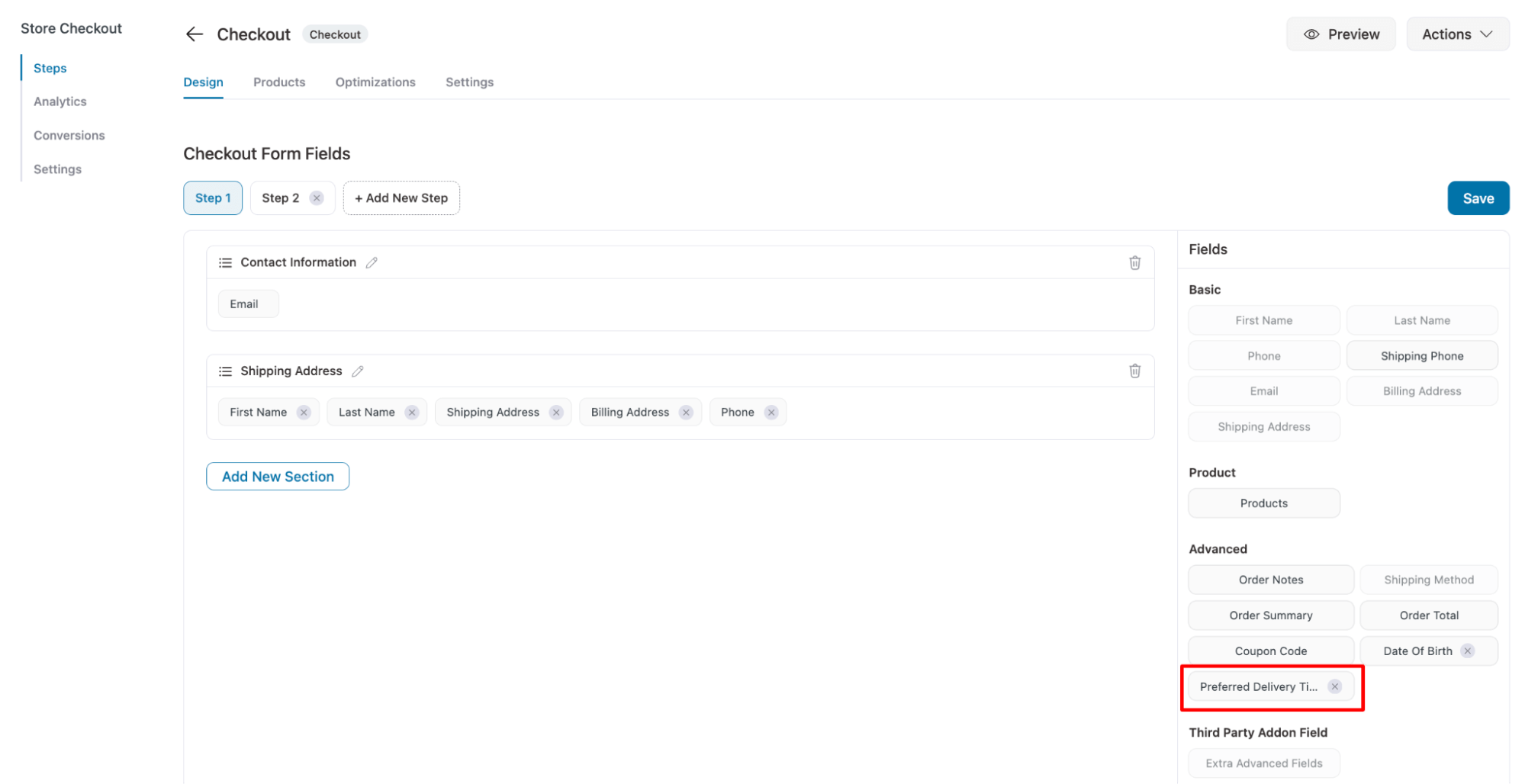Screen dimensions: 1525x784
Task: Open the Actions dropdown menu
Action: click(1457, 34)
